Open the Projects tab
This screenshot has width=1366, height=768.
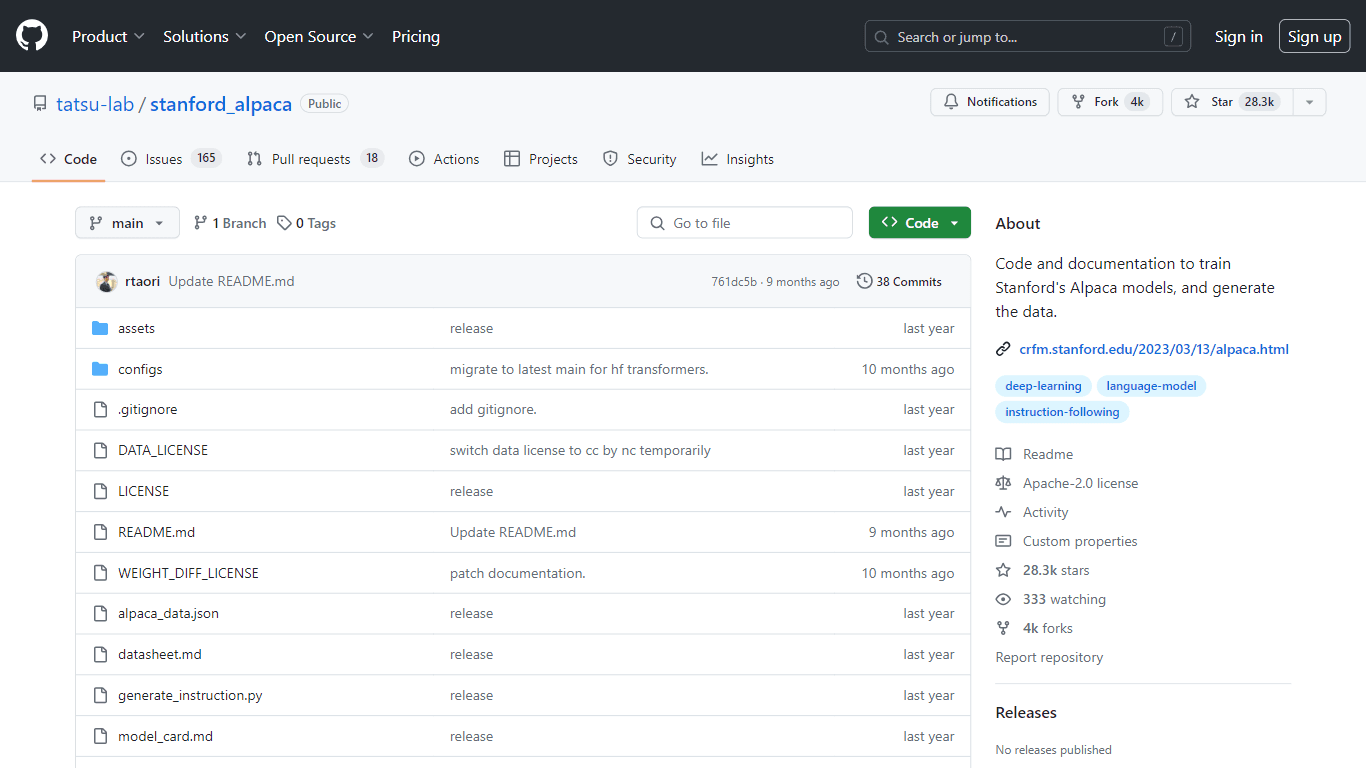tap(541, 159)
